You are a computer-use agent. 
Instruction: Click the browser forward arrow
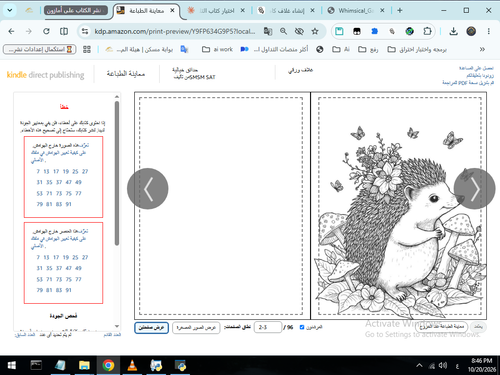pyautogui.click(x=29, y=31)
